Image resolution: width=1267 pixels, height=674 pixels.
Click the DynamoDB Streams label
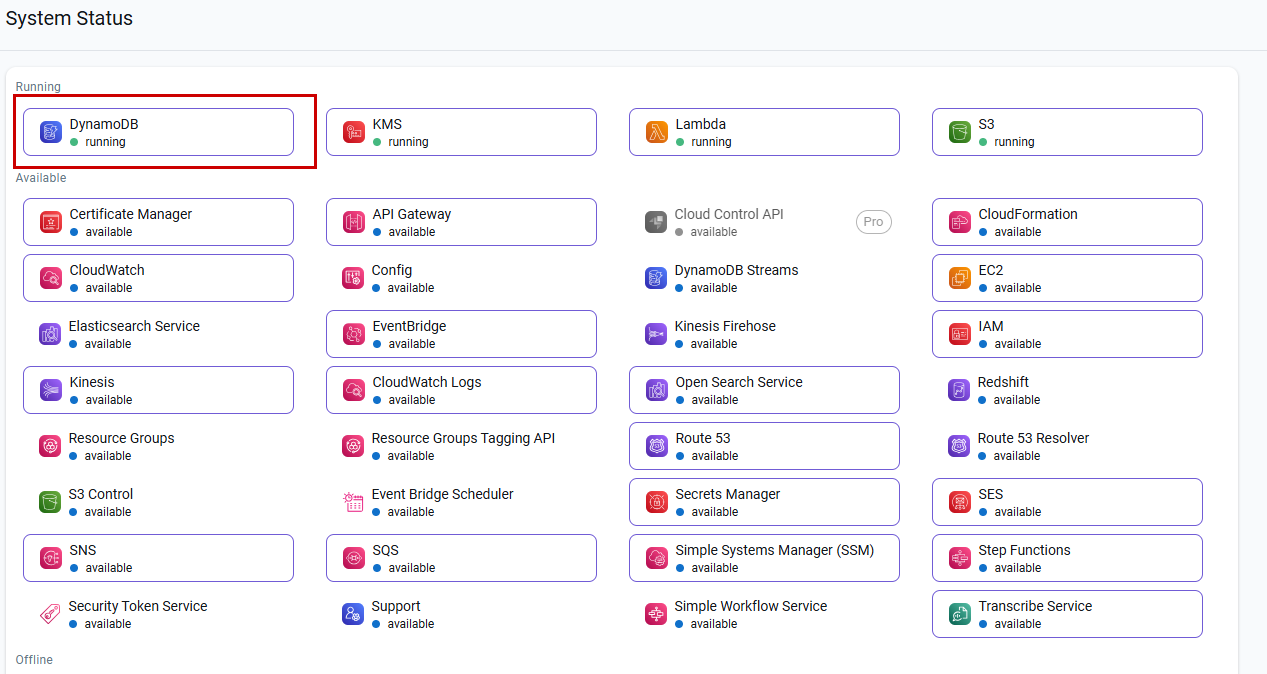pyautogui.click(x=736, y=270)
